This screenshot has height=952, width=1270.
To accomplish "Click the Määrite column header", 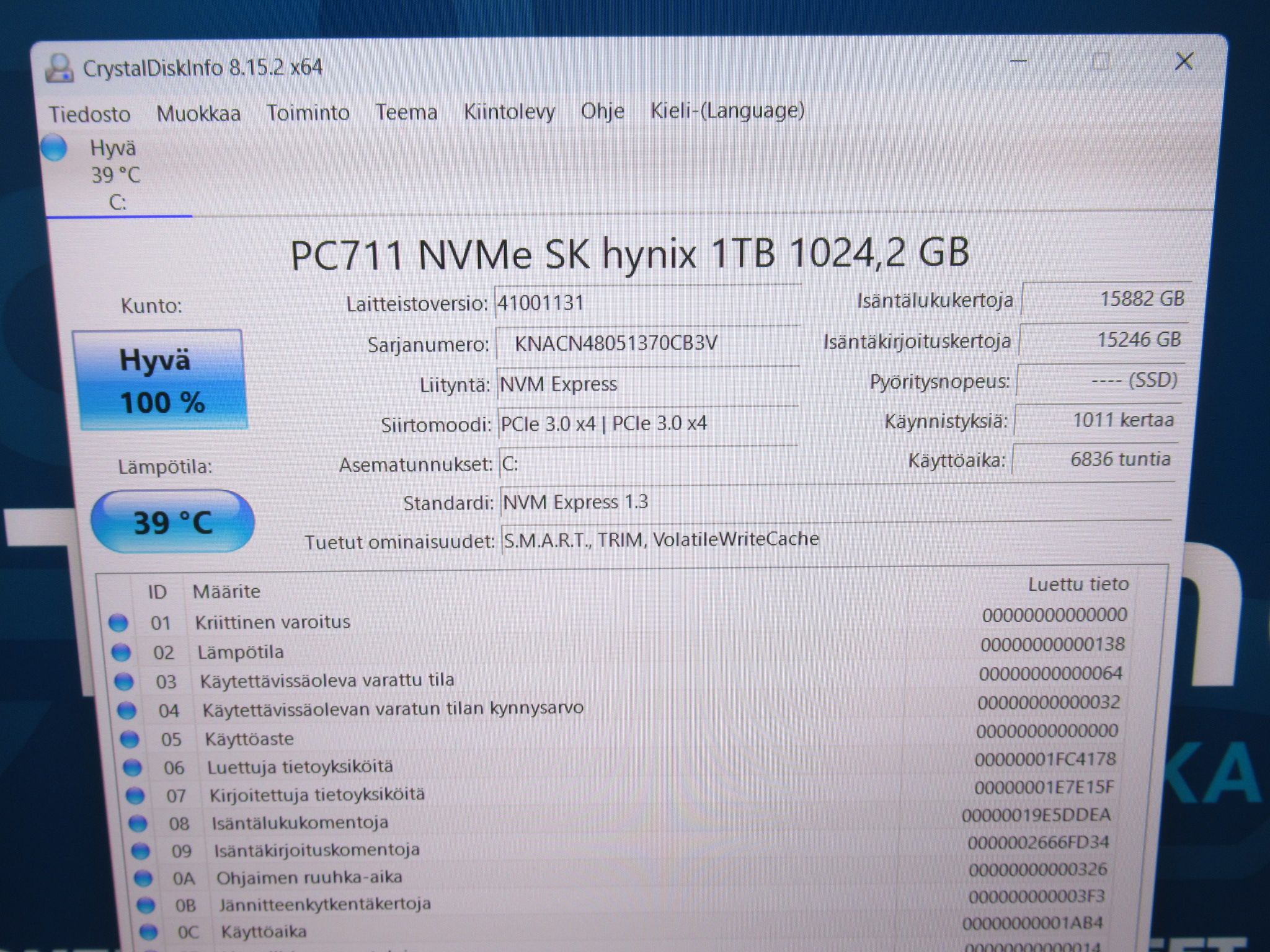I will pos(226,591).
